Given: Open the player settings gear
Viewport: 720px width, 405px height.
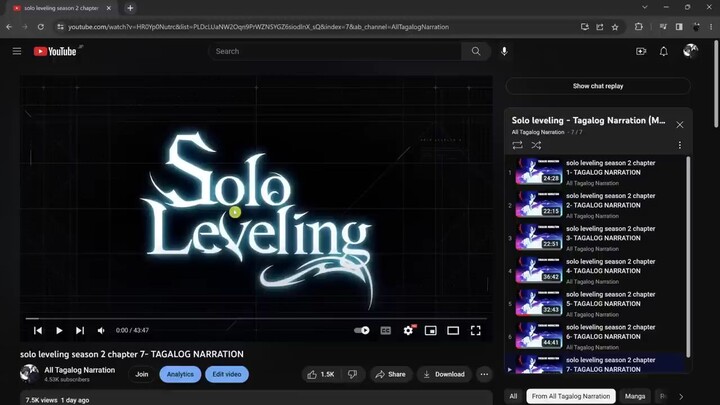Looking at the screenshot, I should (408, 330).
